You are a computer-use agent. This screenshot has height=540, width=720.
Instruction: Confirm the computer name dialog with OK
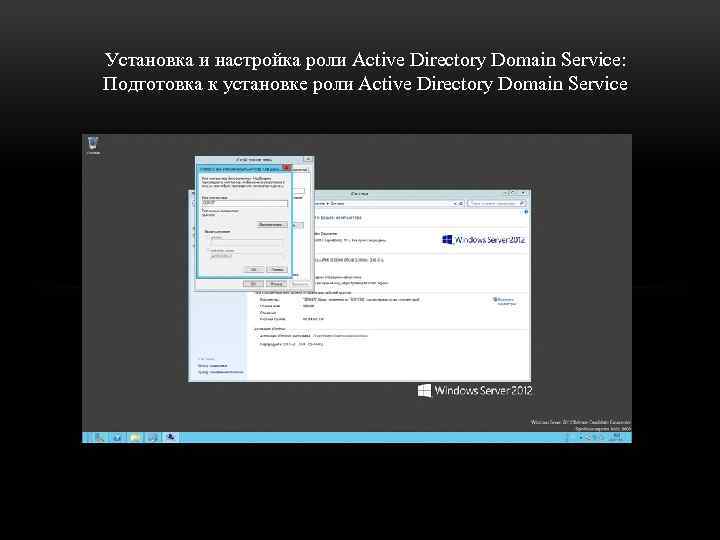254,269
